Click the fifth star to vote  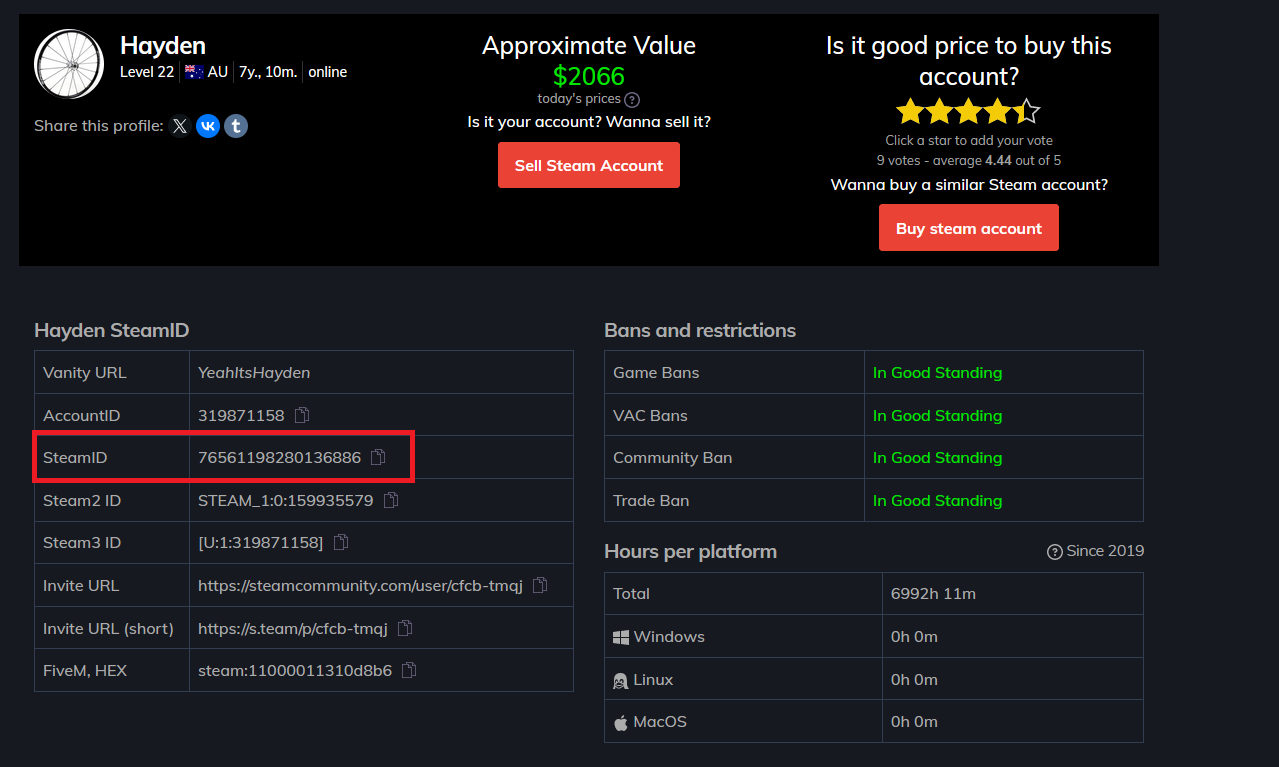click(x=1027, y=111)
